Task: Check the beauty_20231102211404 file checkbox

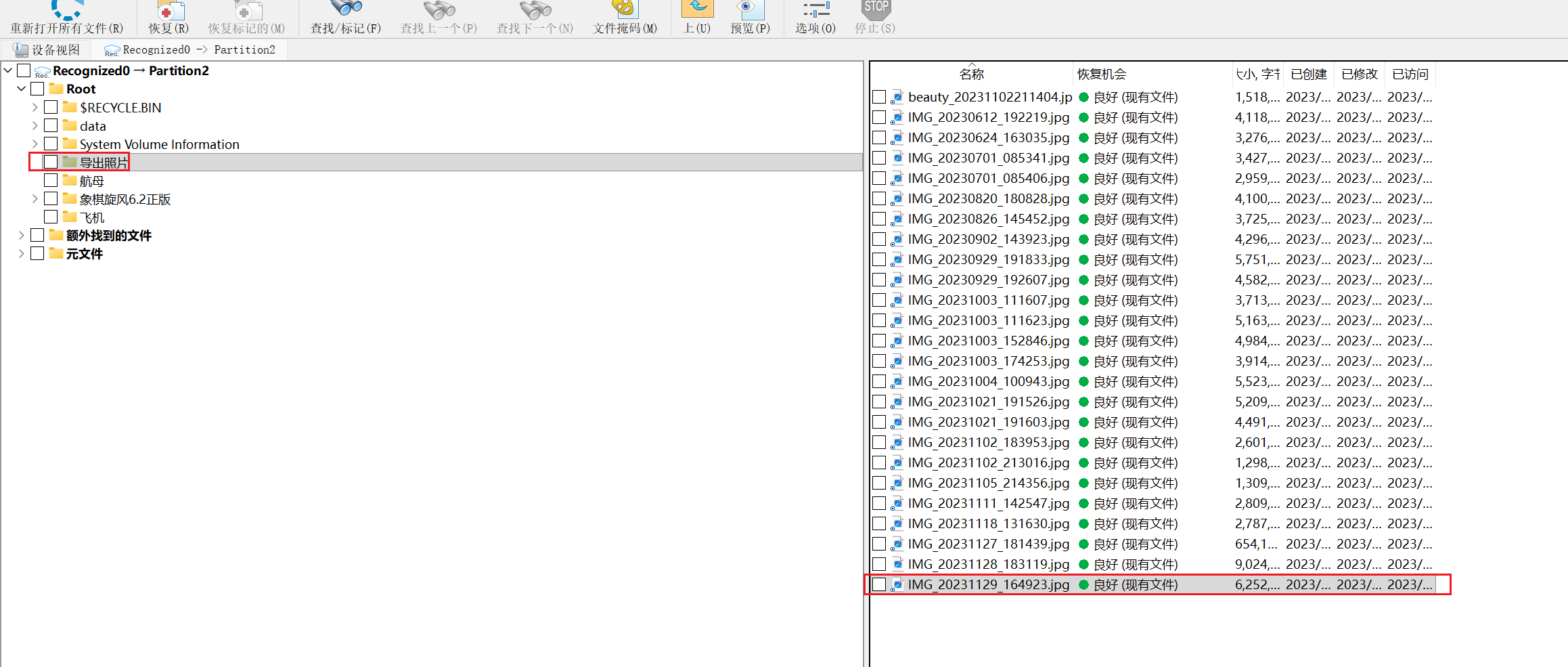Action: [879, 97]
